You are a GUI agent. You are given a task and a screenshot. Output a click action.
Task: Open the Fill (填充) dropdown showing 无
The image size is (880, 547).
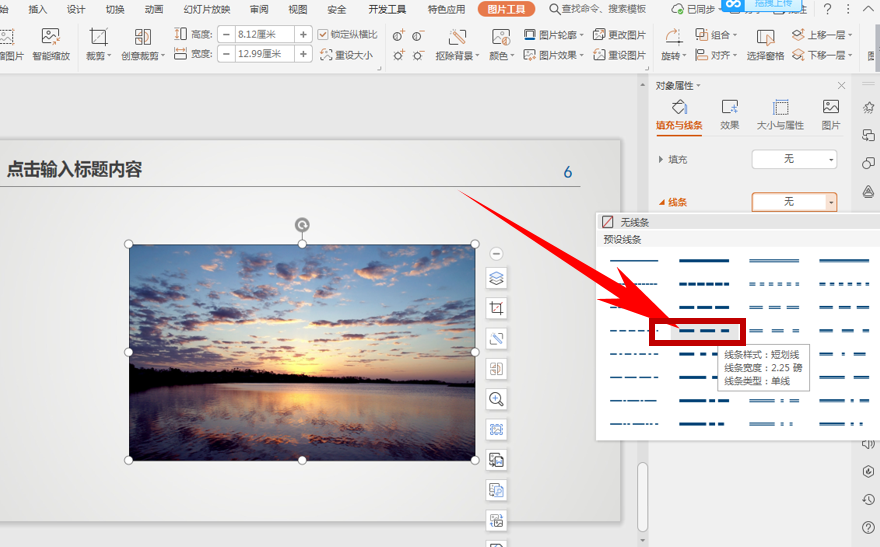[x=794, y=159]
